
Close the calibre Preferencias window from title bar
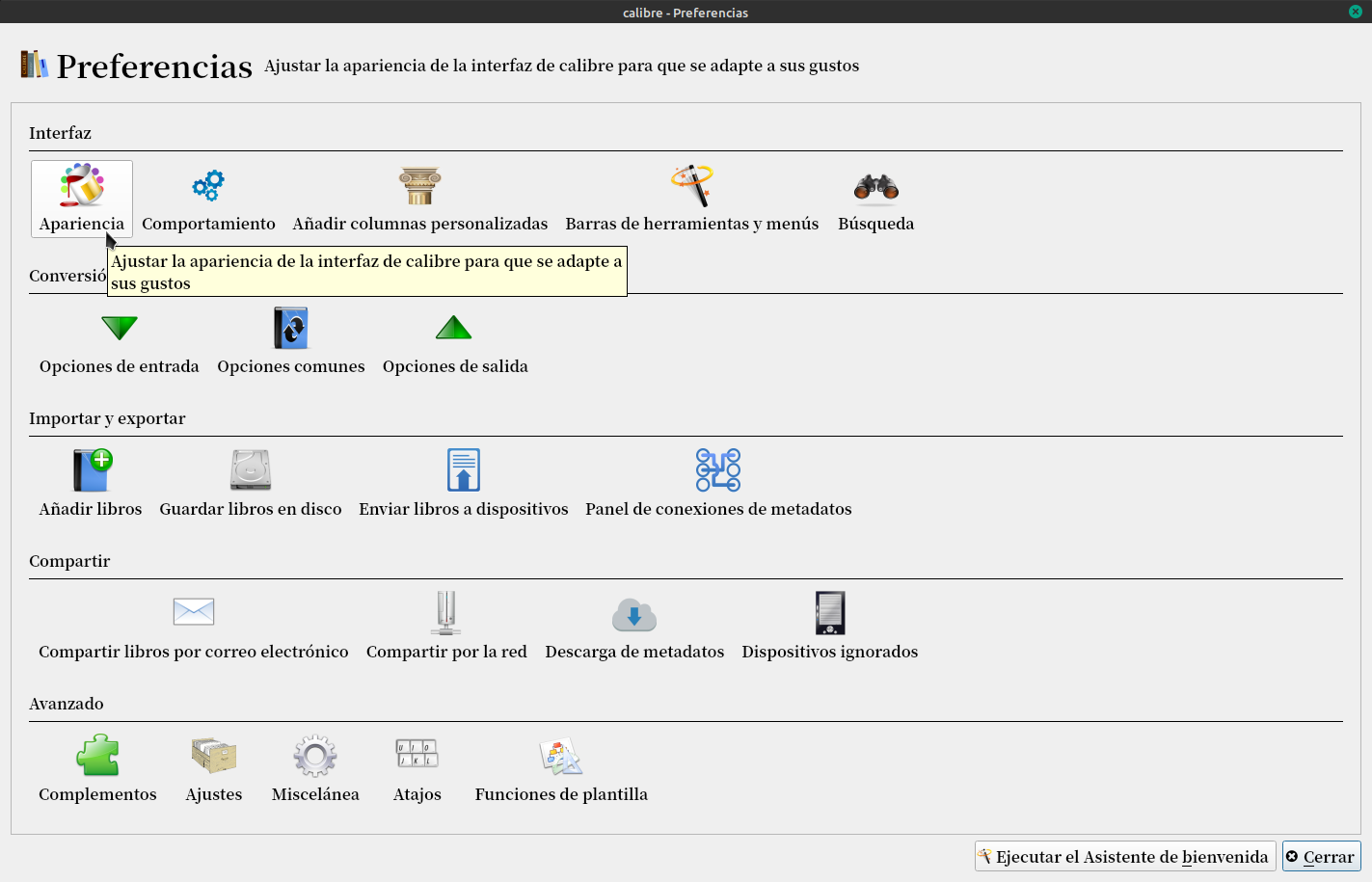click(1355, 12)
